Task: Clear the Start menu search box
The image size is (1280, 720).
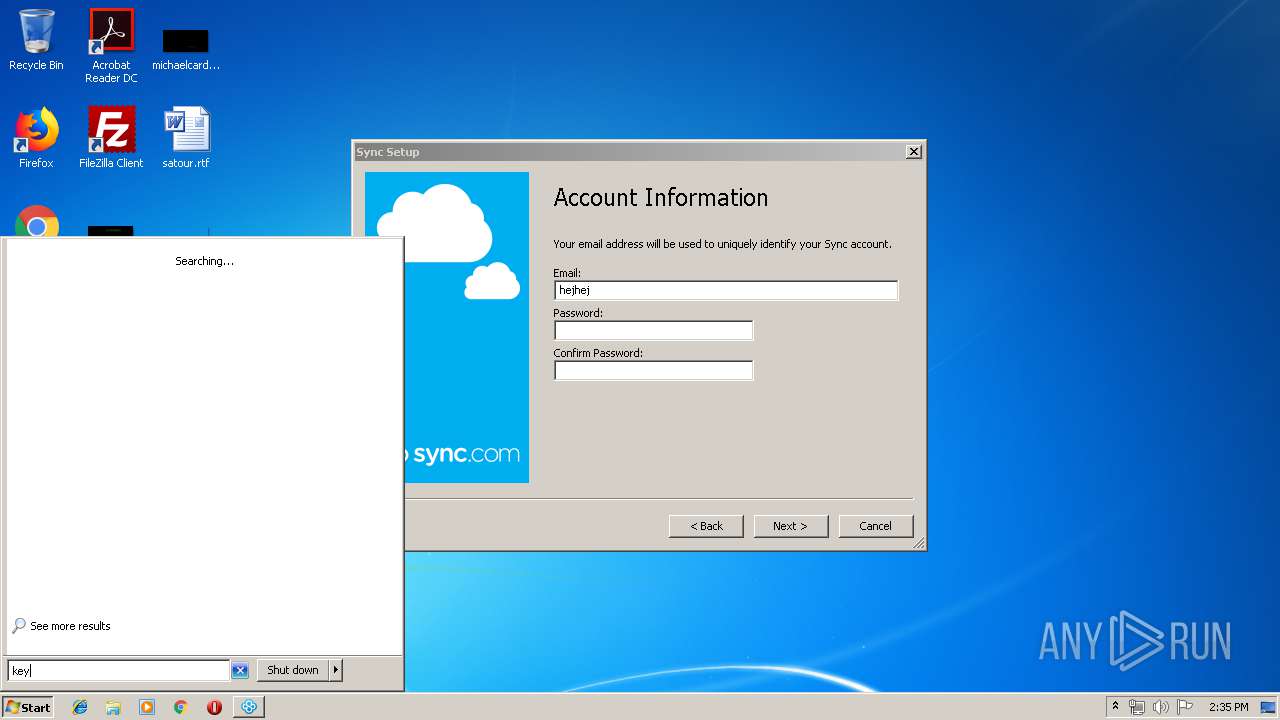Action: 240,670
